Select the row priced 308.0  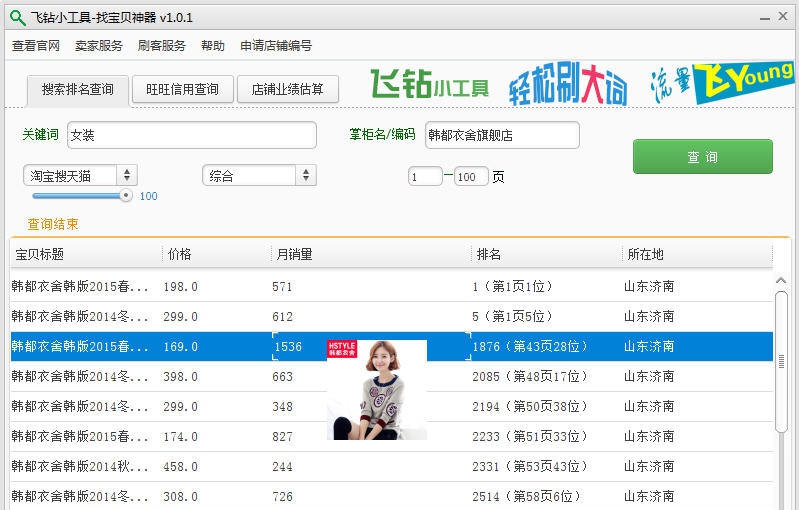pos(391,496)
